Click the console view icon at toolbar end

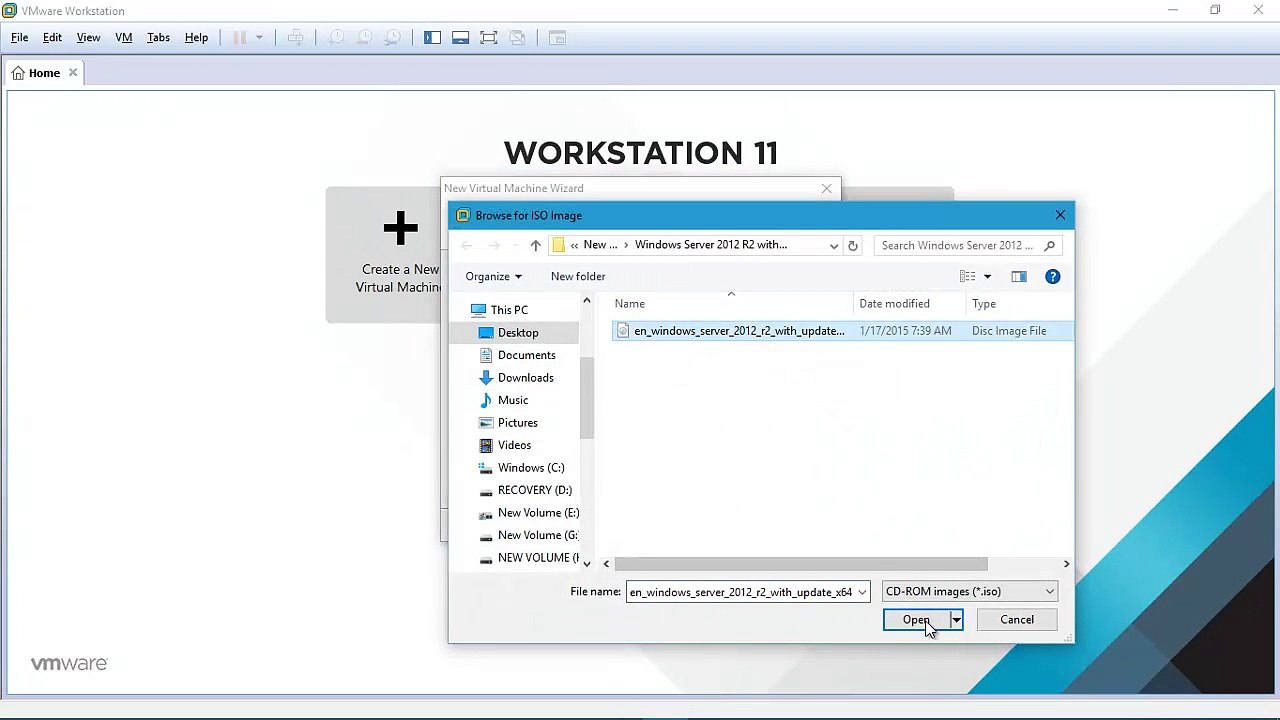click(558, 38)
